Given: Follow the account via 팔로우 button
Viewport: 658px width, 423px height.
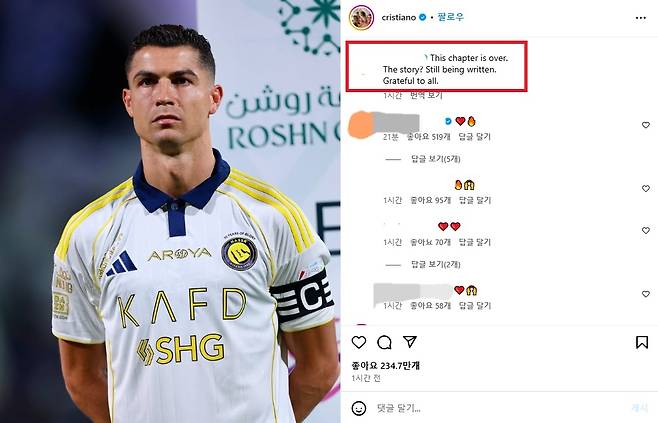Looking at the screenshot, I should tap(451, 17).
